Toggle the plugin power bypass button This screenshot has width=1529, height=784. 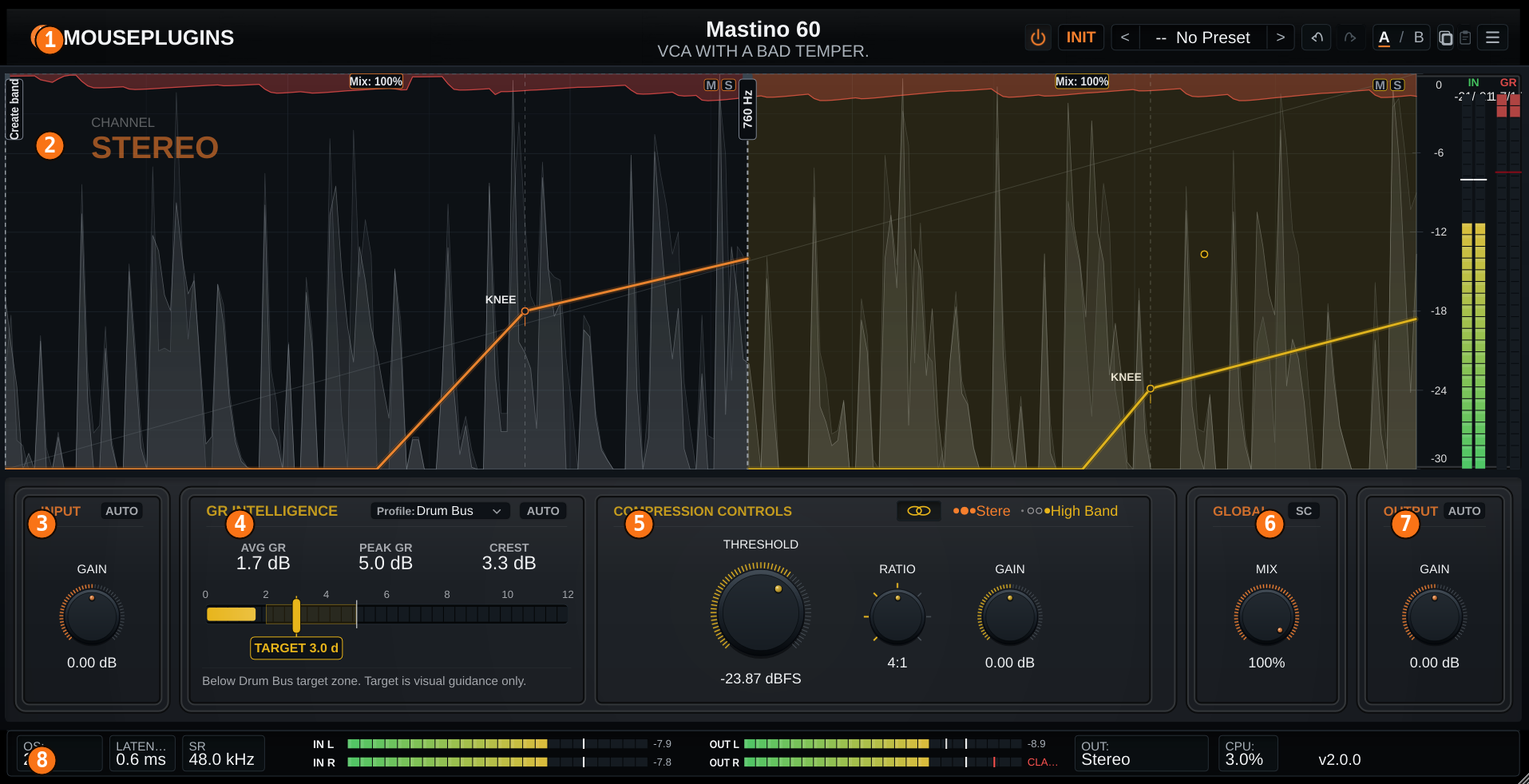click(1038, 38)
